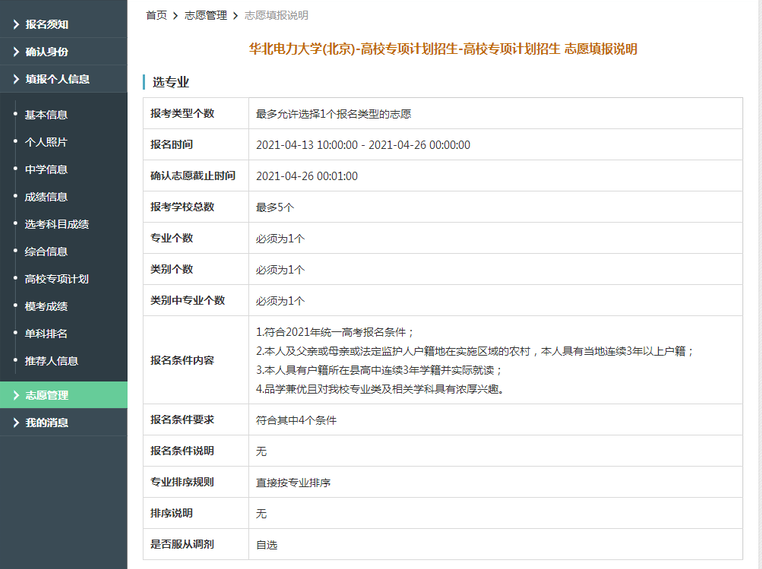Collapse the 填报个人信息 sidebar section
Image resolution: width=762 pixels, height=569 pixels.
[56, 79]
